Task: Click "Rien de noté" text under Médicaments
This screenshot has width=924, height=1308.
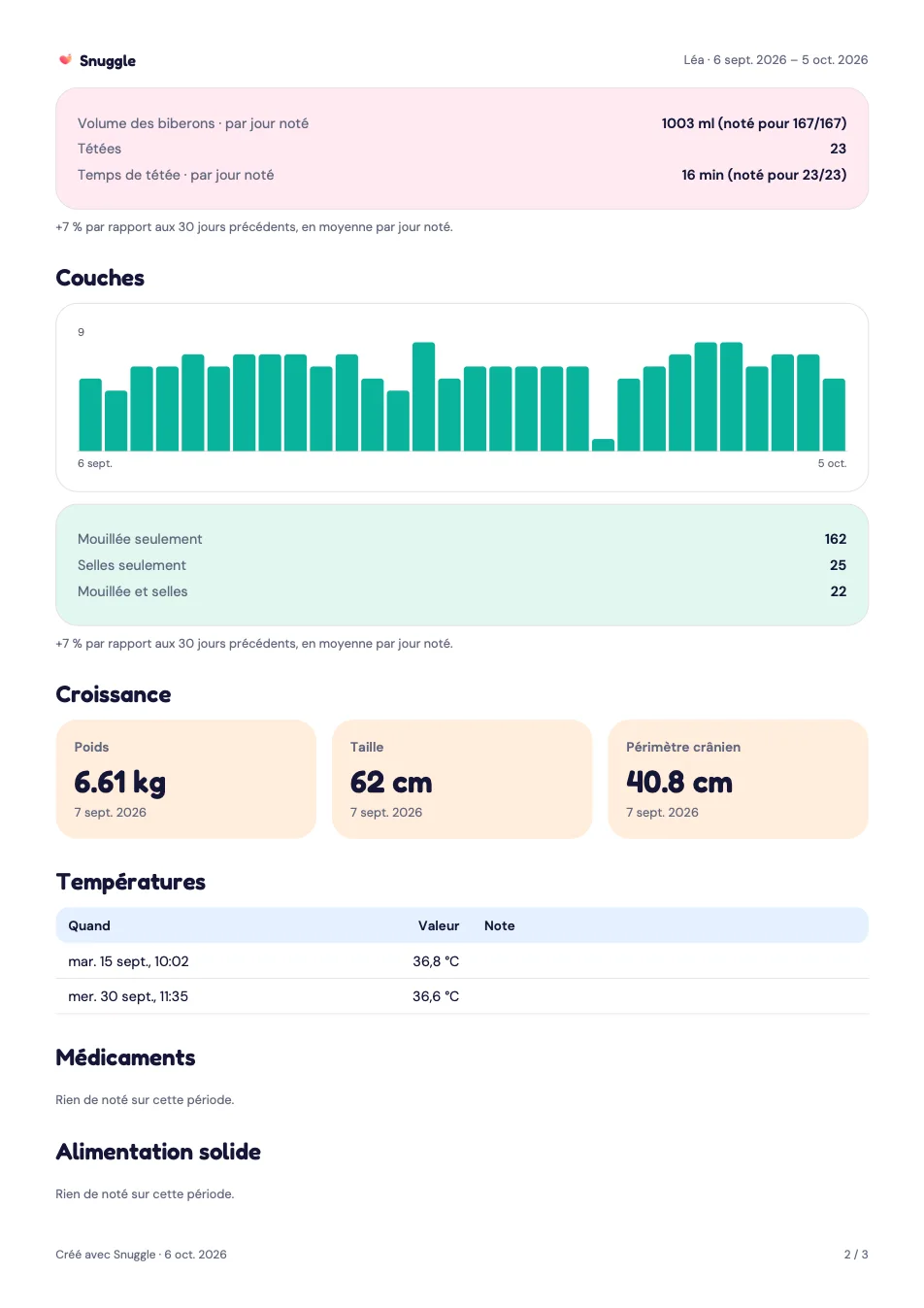Action: (145, 1100)
